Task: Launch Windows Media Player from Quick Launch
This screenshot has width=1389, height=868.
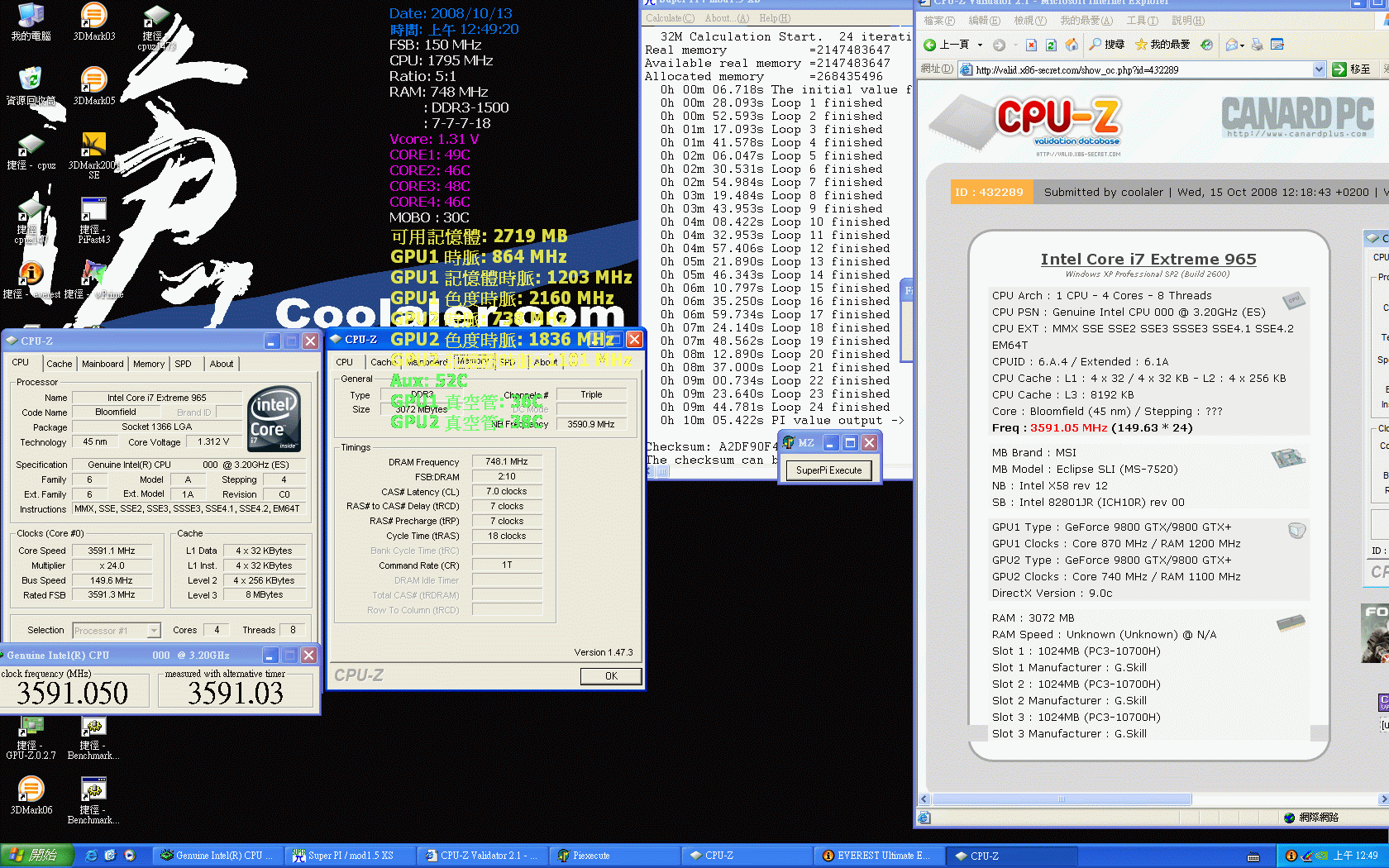Action: point(130,856)
